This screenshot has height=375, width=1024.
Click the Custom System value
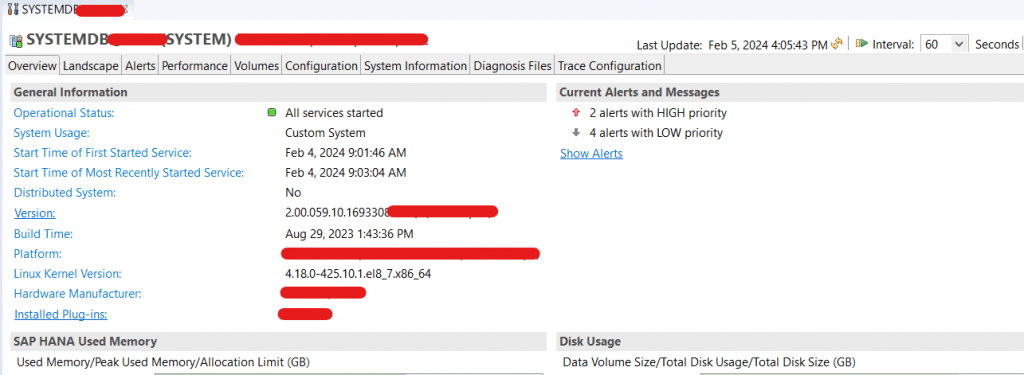[x=325, y=133]
